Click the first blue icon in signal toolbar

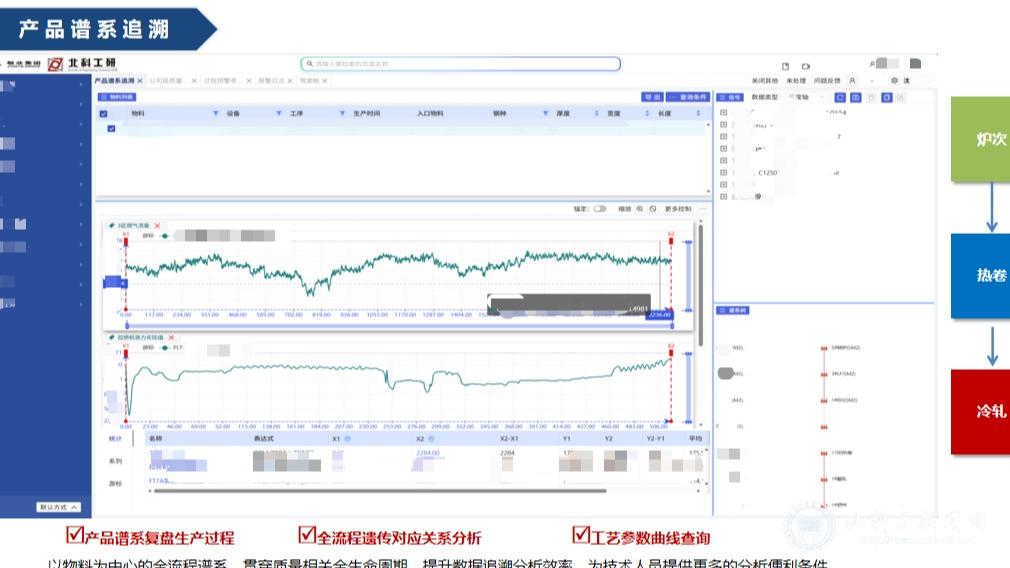coord(840,97)
